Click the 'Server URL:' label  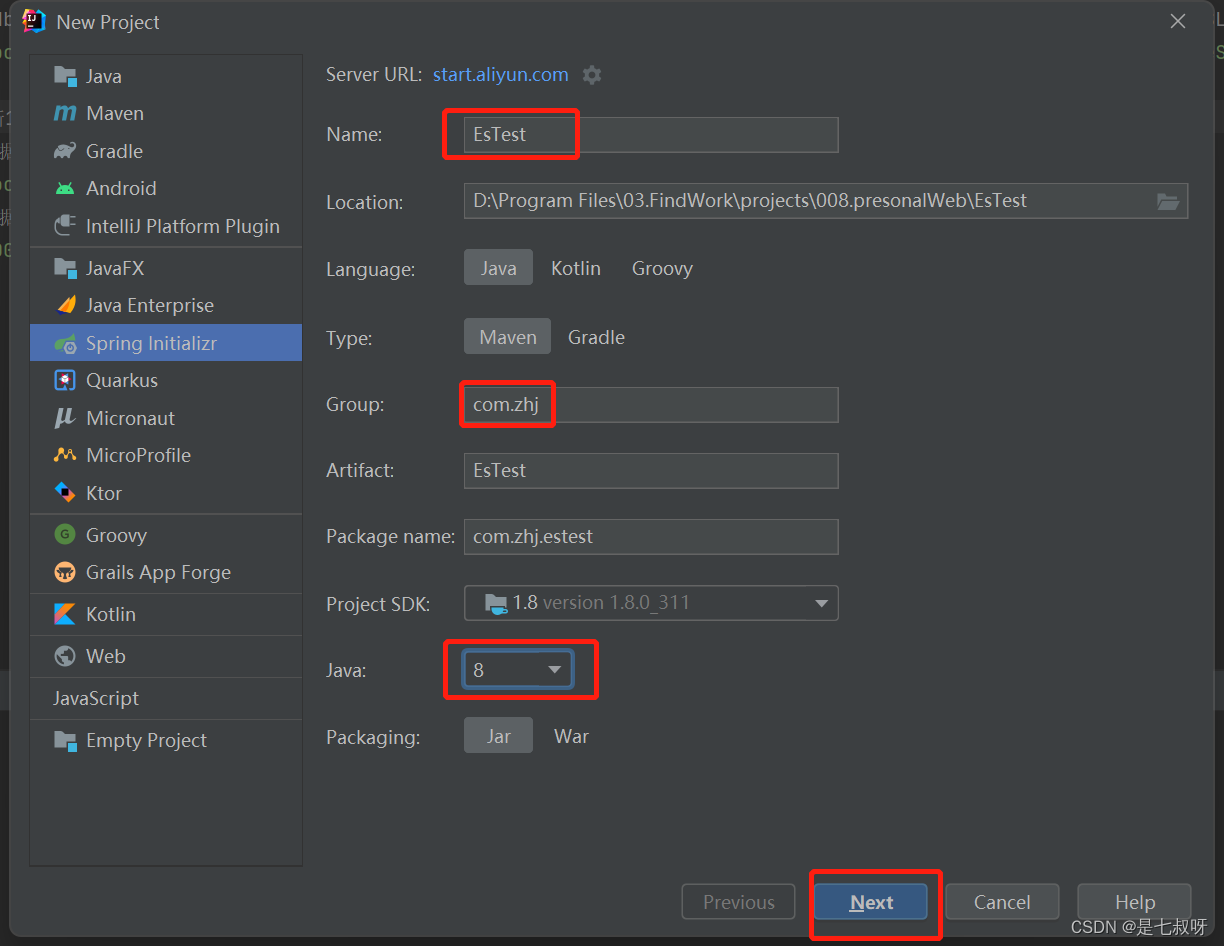(x=374, y=75)
